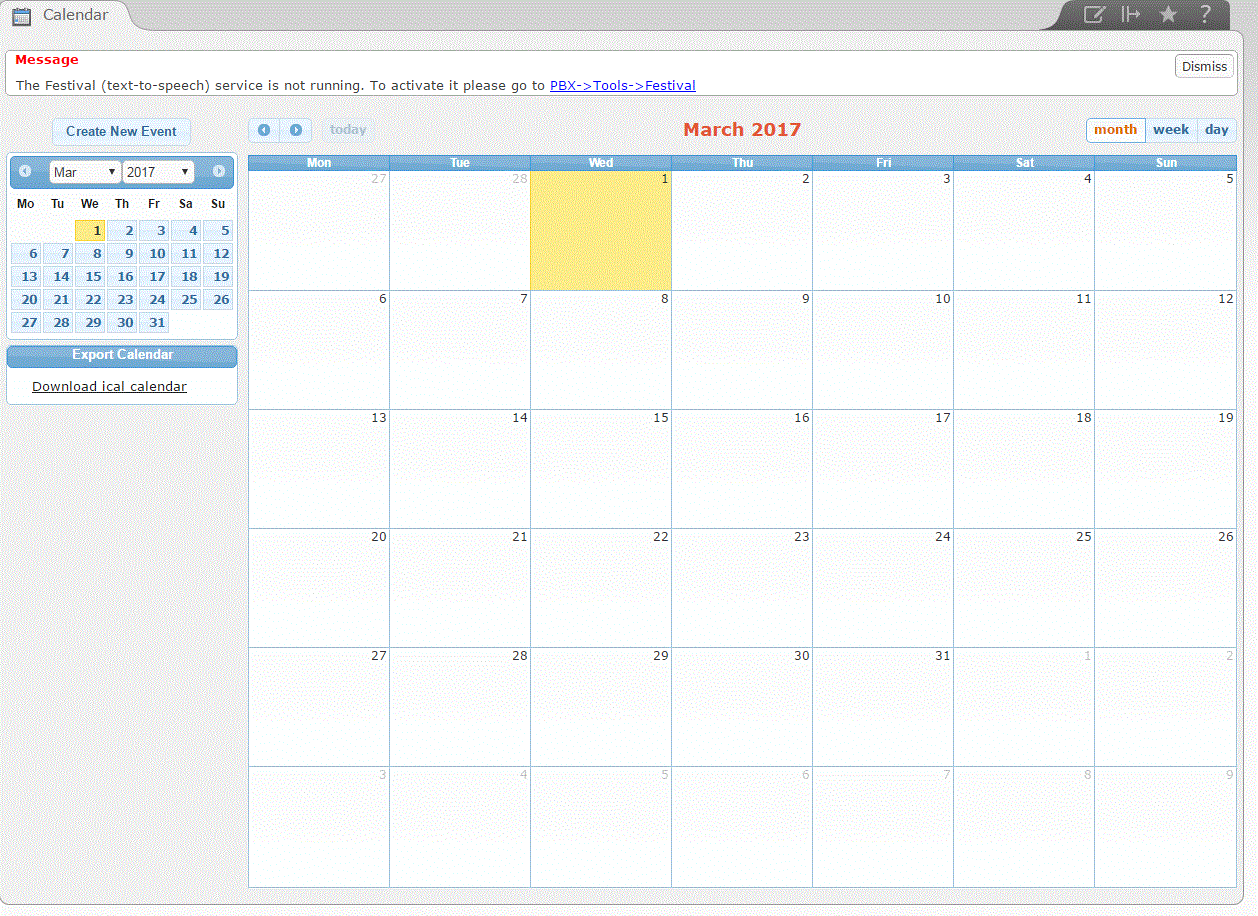Click the star bookmark icon

tap(1168, 14)
